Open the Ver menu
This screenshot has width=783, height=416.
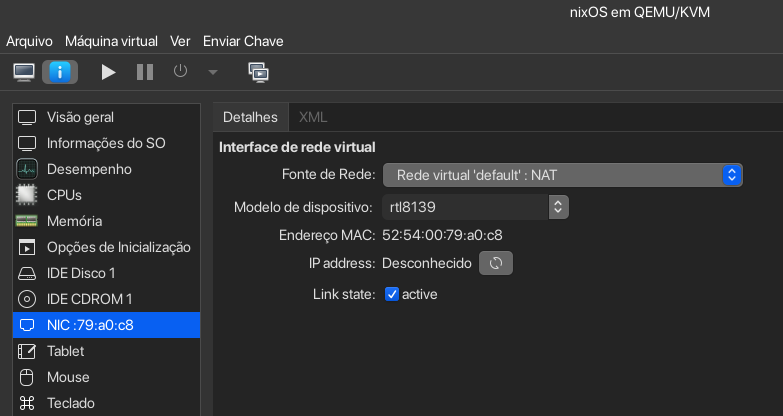(x=180, y=41)
